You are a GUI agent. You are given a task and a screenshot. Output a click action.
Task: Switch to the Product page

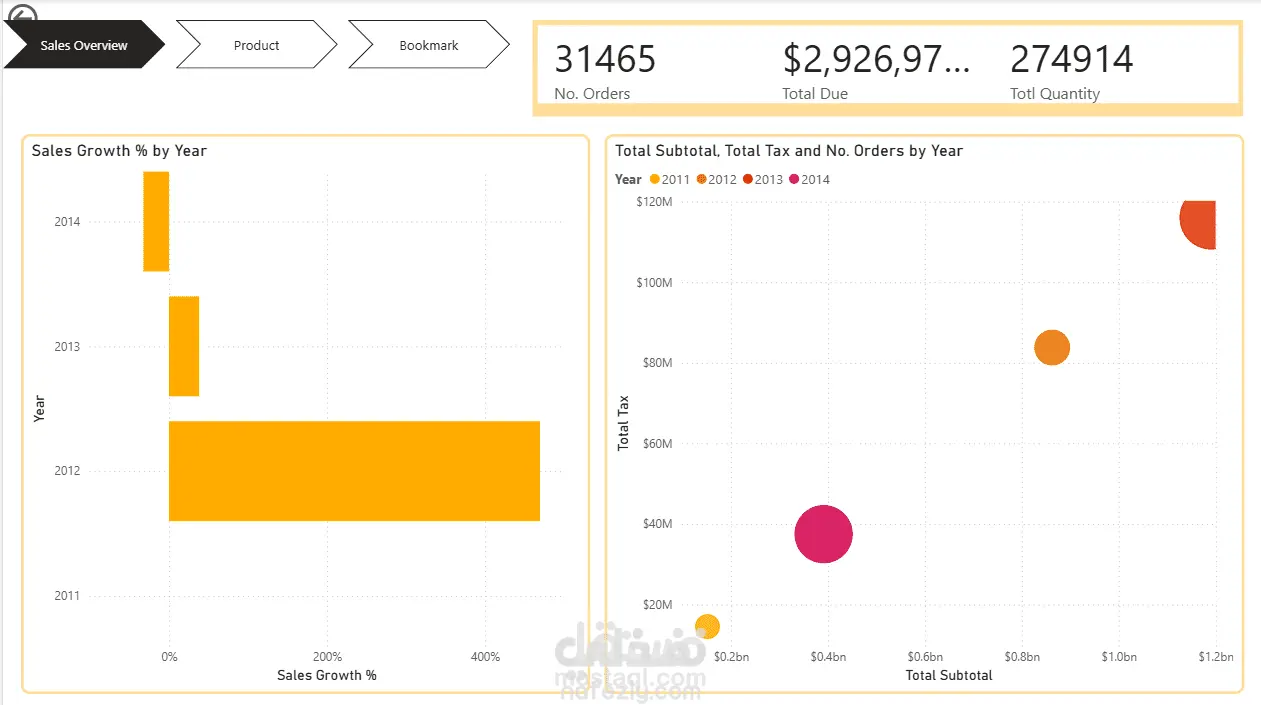pos(257,45)
